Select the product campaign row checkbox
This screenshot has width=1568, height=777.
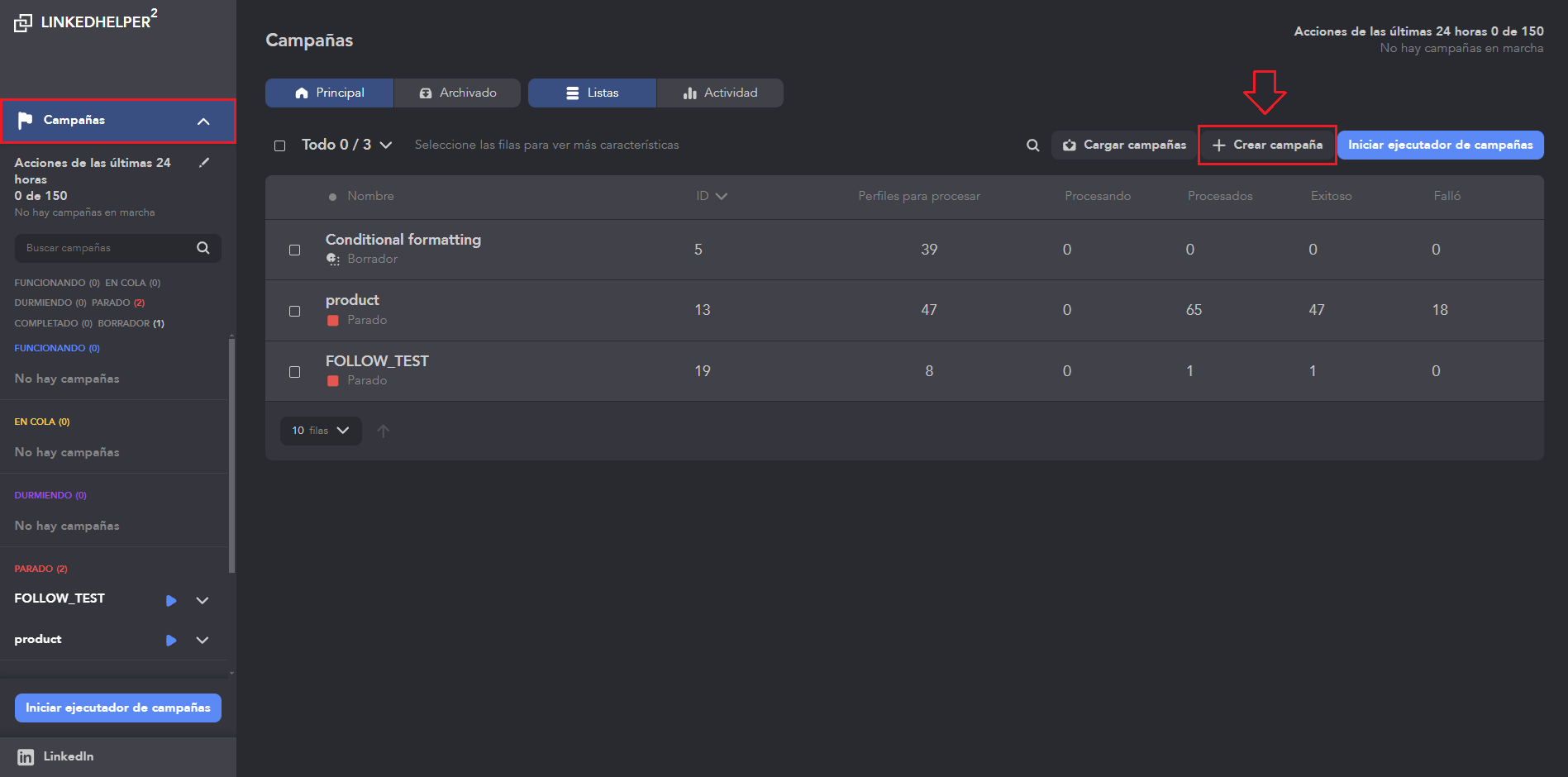[x=294, y=311]
